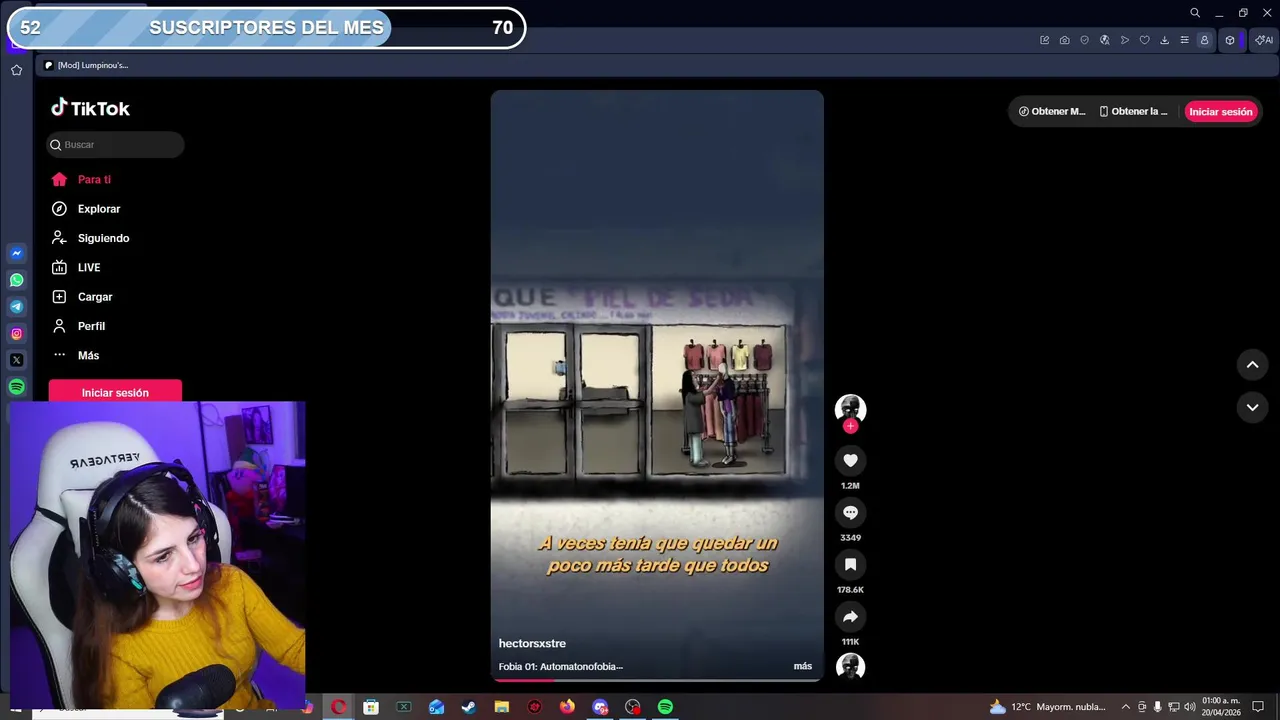Open WhatsApp in Opera sidebar
The width and height of the screenshot is (1280, 720).
(16, 280)
